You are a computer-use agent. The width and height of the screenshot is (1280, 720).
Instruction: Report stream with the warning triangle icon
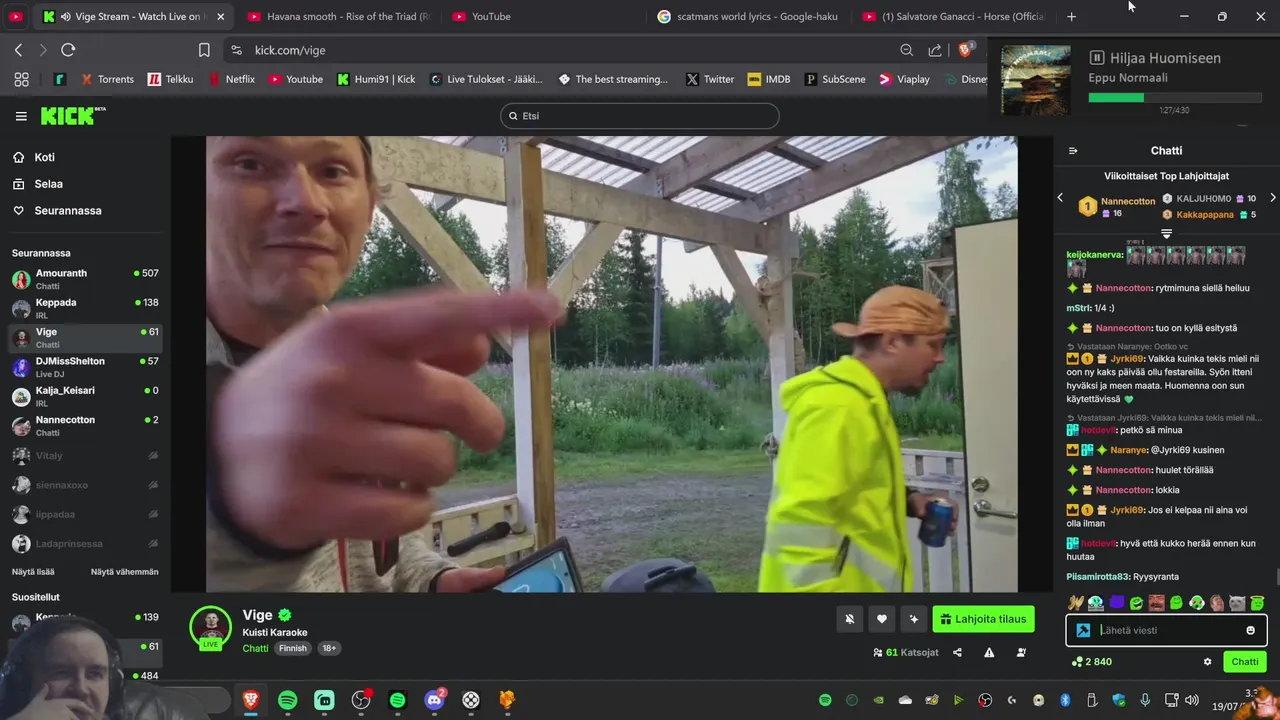(989, 653)
